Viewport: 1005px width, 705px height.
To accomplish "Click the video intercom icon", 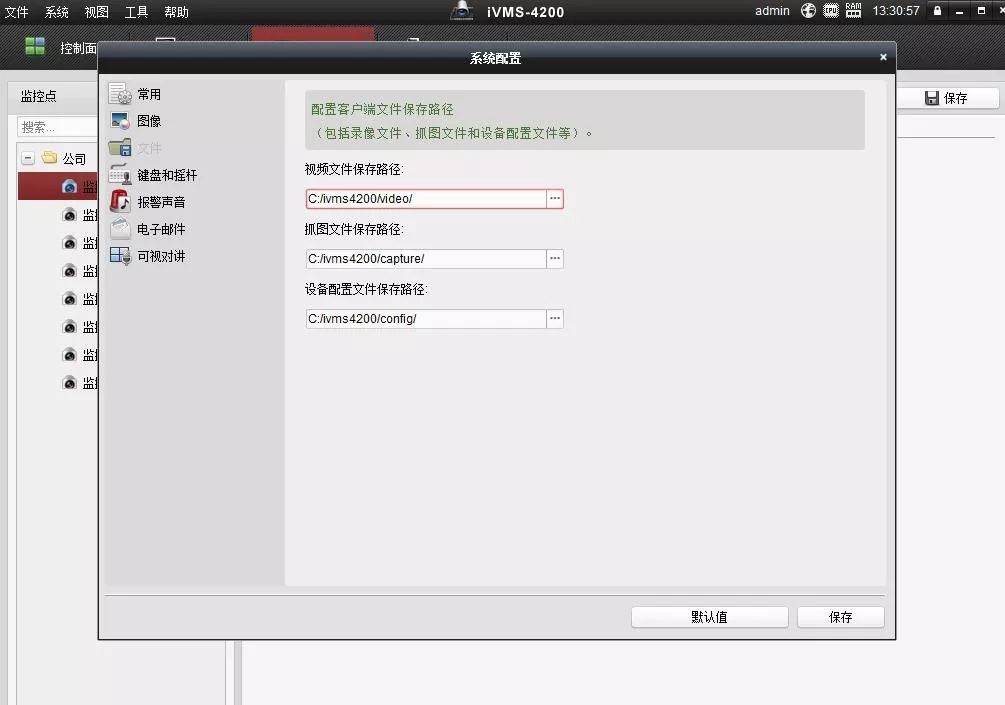I will click(120, 256).
